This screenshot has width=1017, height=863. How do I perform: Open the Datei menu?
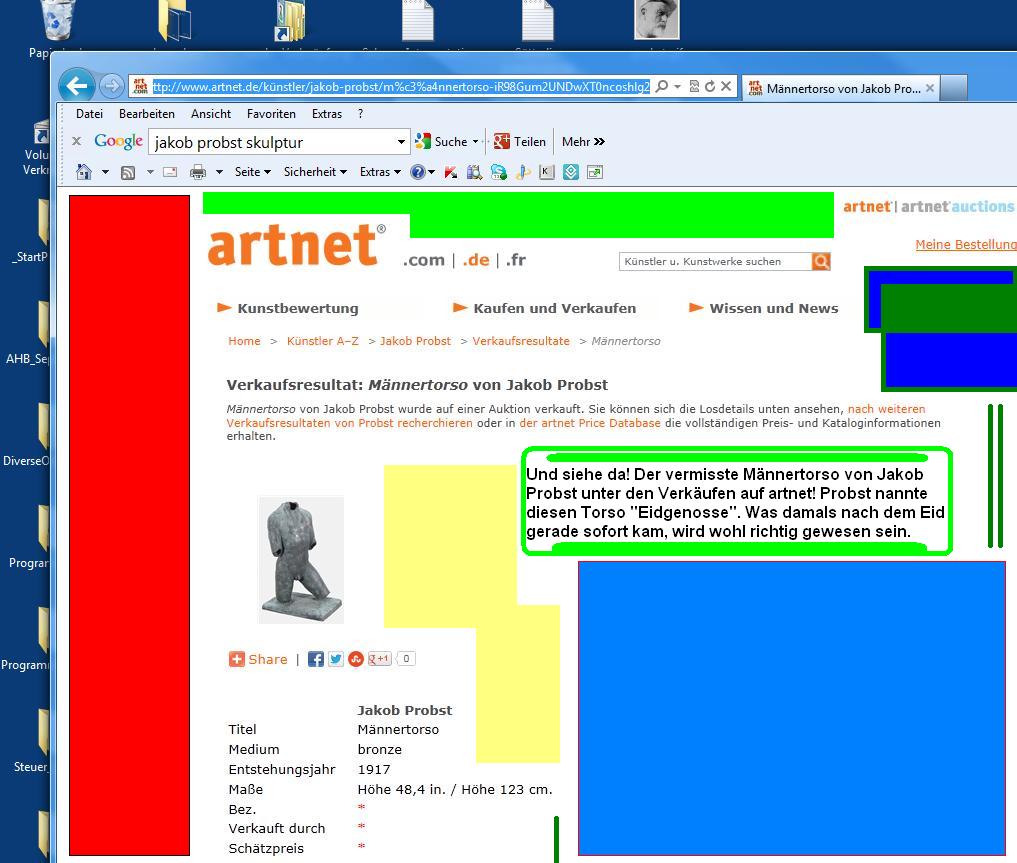(x=90, y=113)
